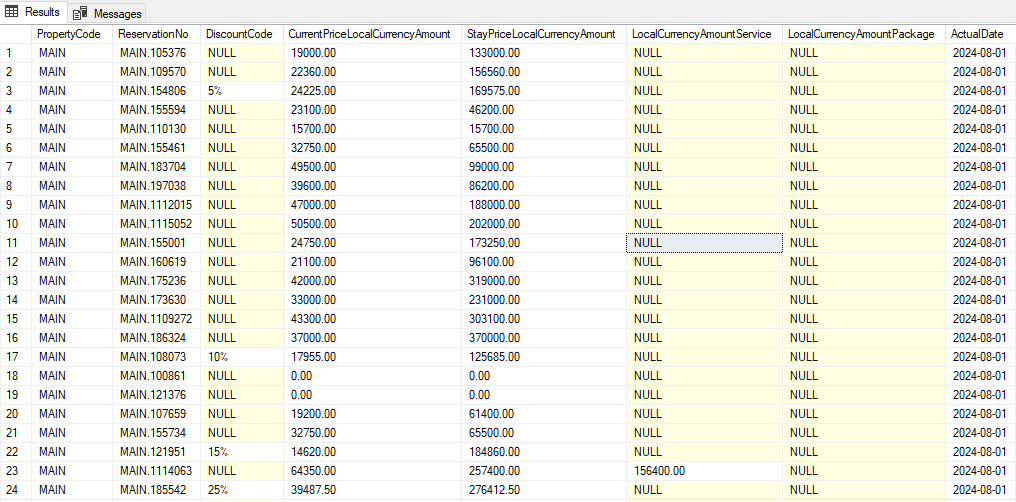Select the Results tab label

(x=43, y=13)
